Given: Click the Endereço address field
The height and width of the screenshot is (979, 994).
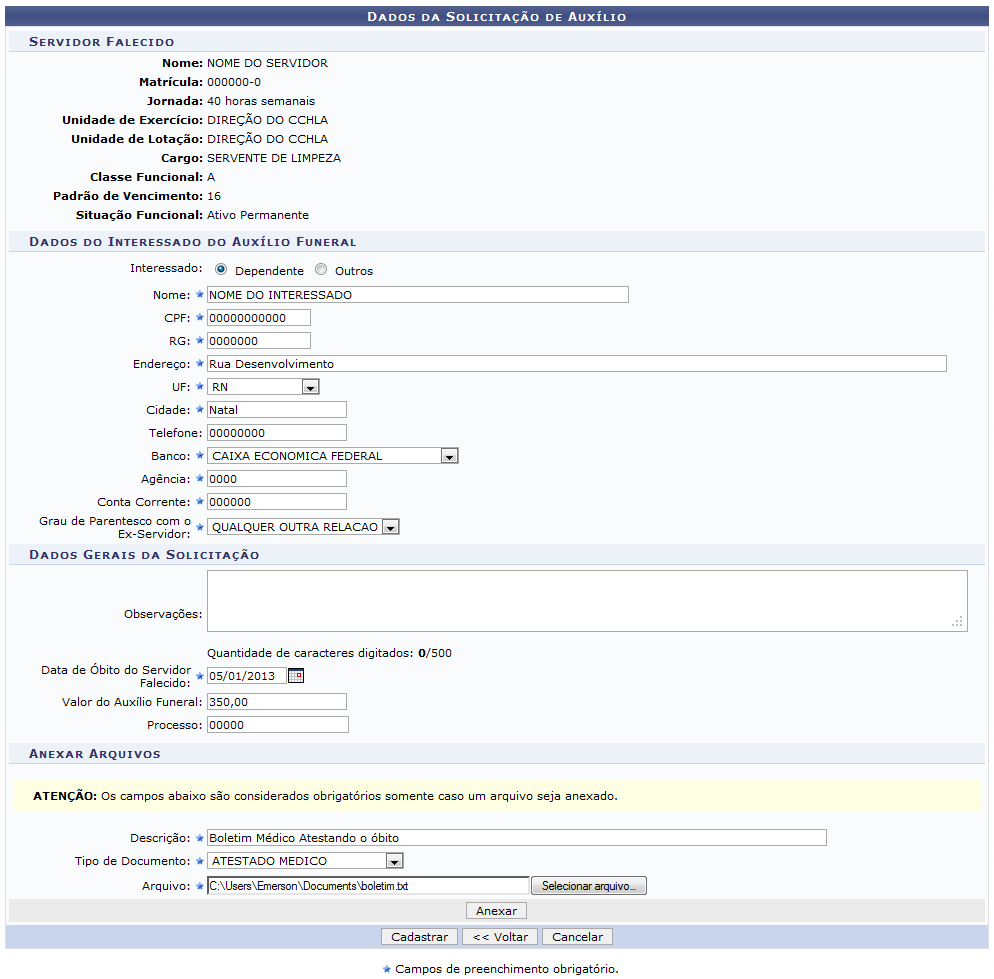Looking at the screenshot, I should [x=575, y=364].
